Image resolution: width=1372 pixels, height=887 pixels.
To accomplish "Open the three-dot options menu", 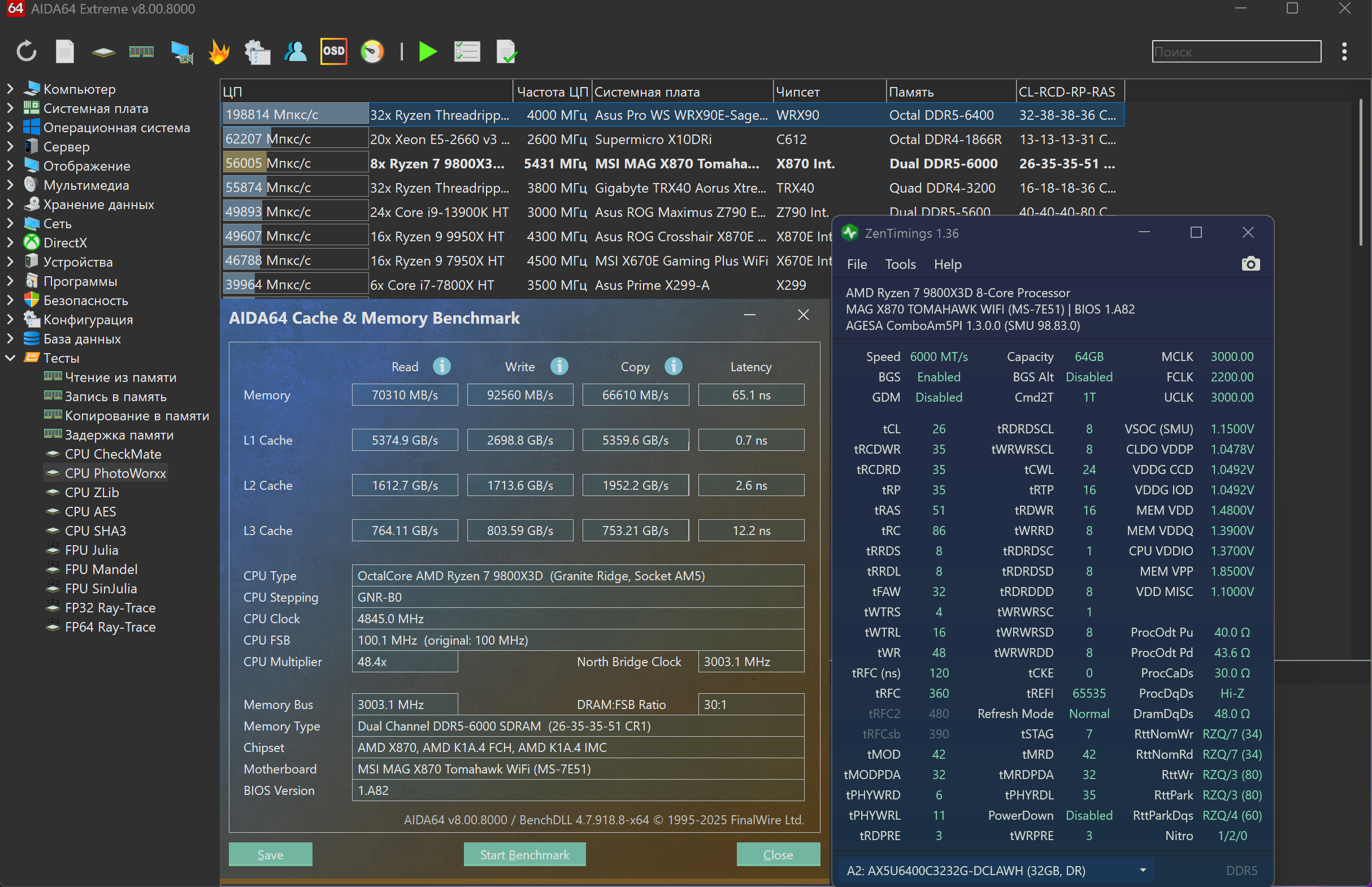I will pyautogui.click(x=1344, y=52).
